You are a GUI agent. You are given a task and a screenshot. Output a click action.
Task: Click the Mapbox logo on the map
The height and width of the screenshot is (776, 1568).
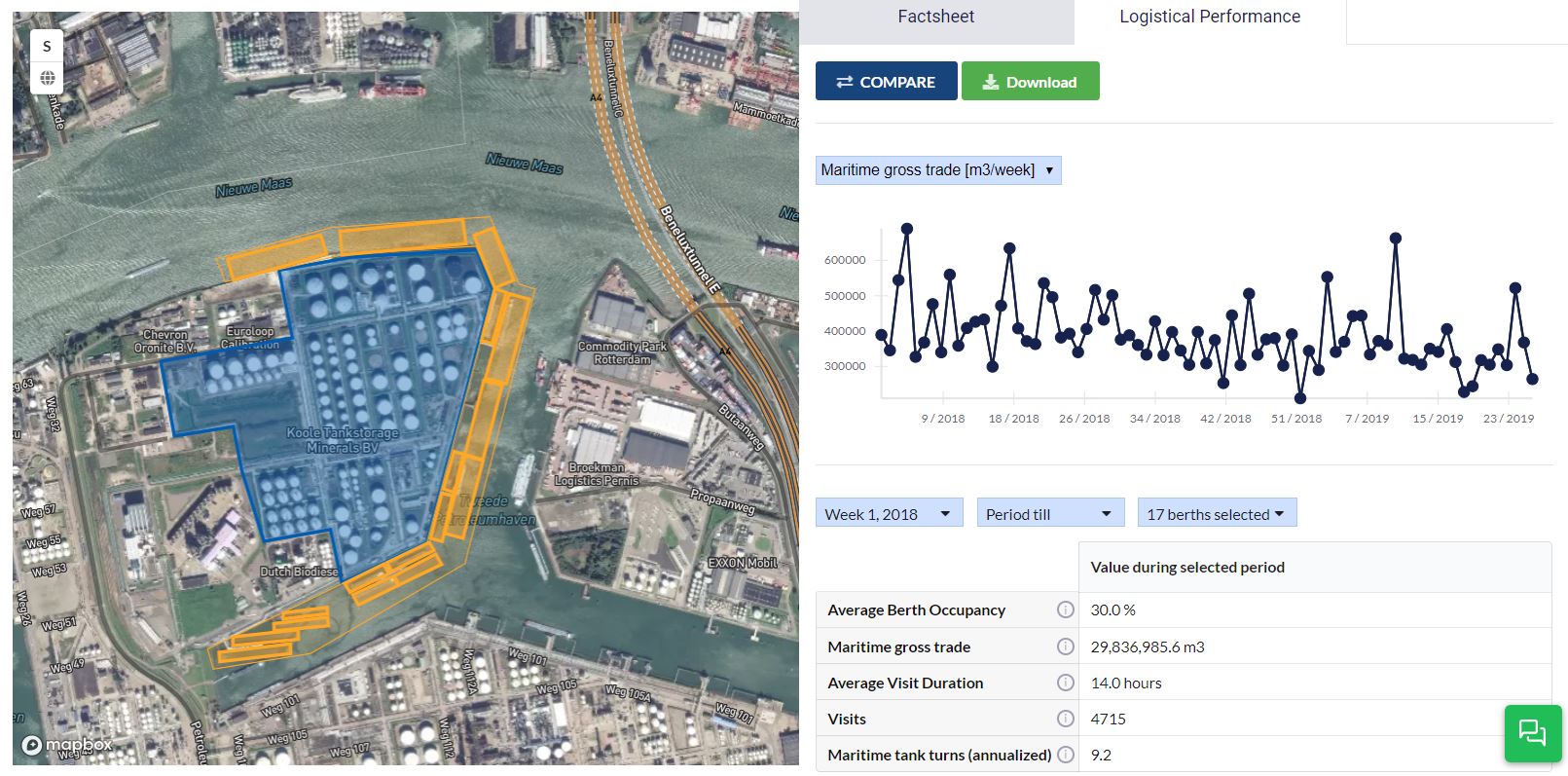pyautogui.click(x=66, y=745)
